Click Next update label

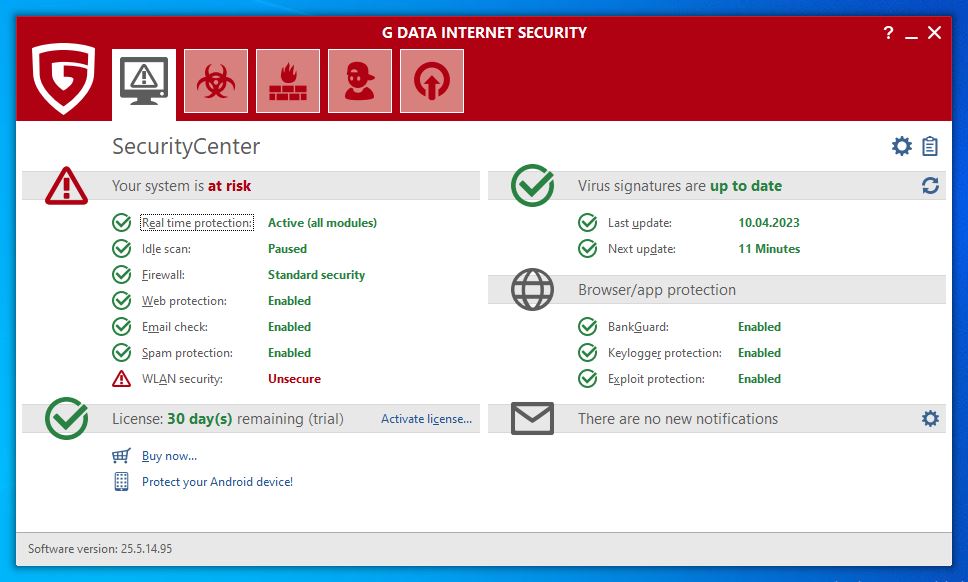coord(641,249)
